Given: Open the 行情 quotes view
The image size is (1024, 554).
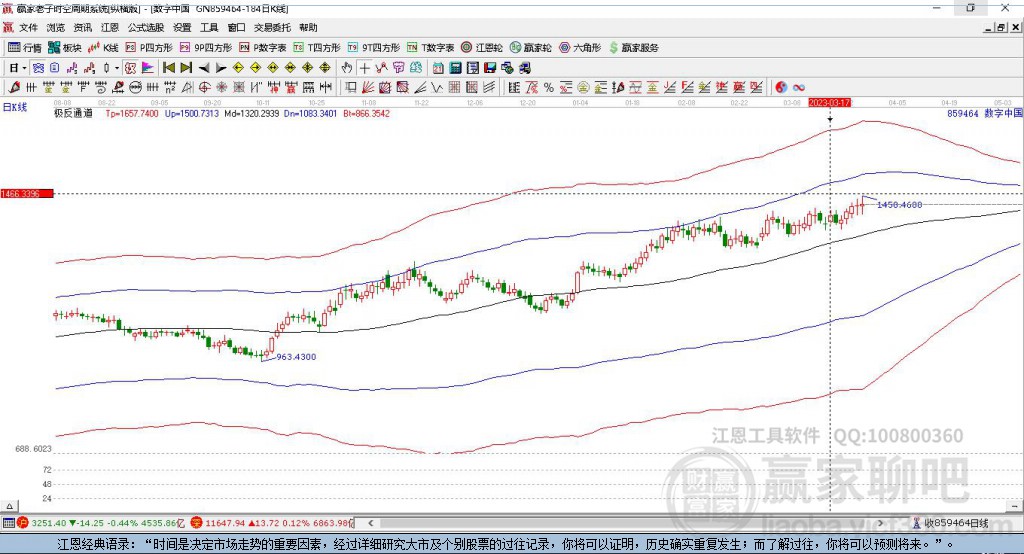Looking at the screenshot, I should [25, 48].
